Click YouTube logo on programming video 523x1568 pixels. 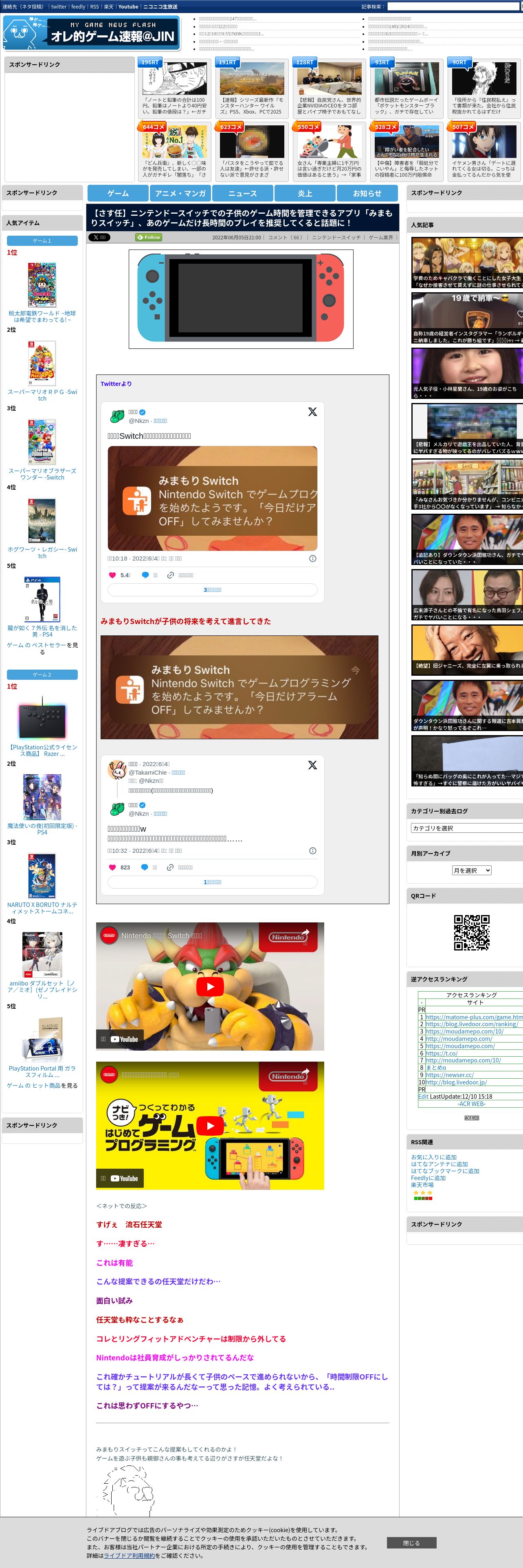click(124, 1178)
